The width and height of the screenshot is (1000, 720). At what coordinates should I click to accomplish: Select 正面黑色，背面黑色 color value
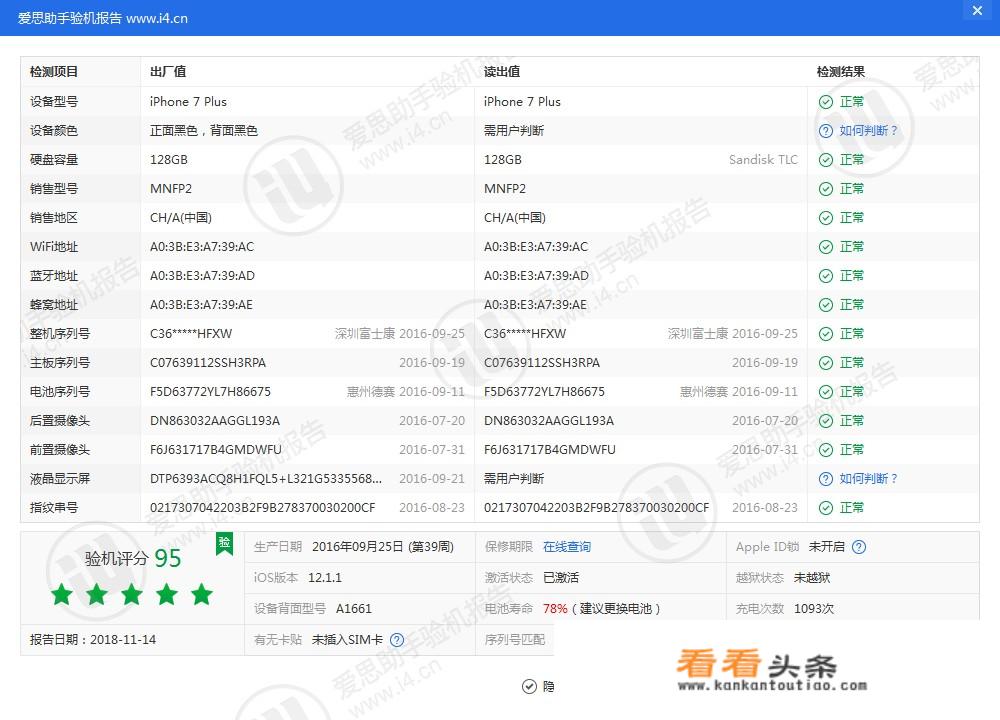click(203, 131)
